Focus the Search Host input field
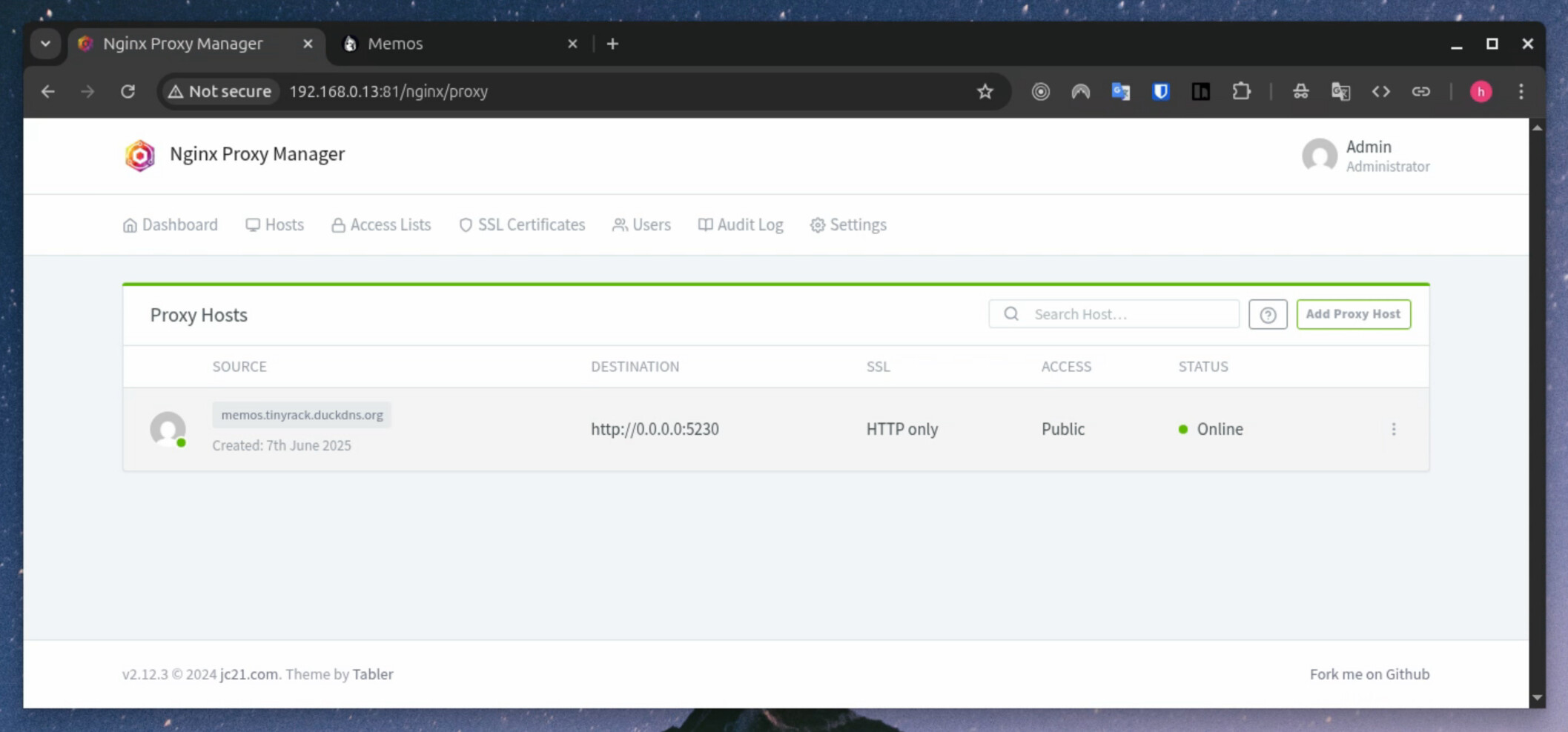Screen dimensions: 1568x732 pos(1114,314)
